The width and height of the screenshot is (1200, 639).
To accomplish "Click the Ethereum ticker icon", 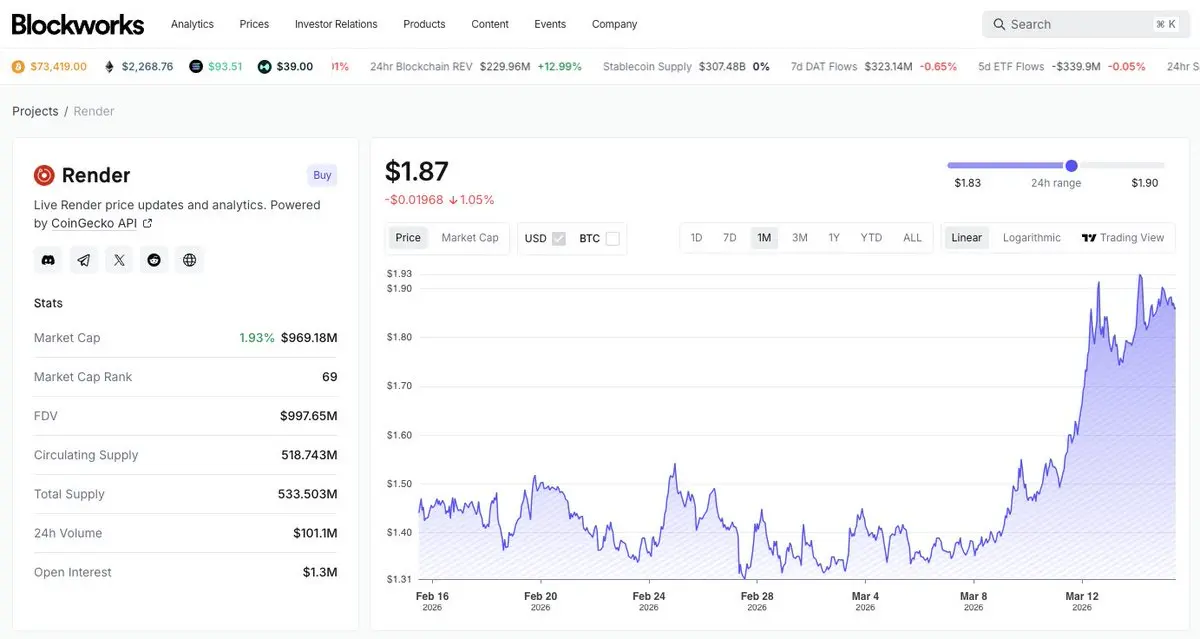I will [x=109, y=67].
